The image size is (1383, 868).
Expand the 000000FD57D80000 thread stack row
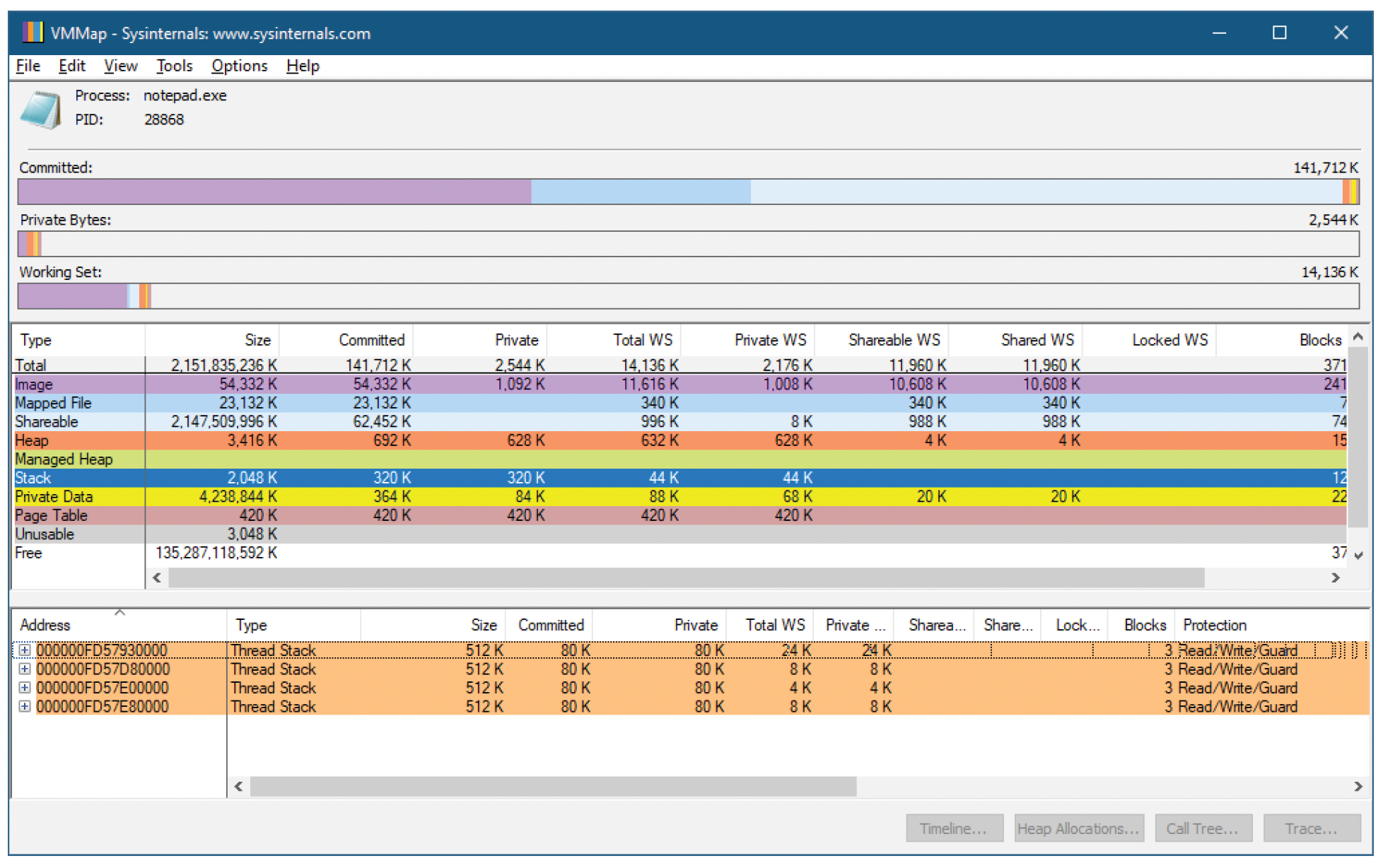point(25,669)
